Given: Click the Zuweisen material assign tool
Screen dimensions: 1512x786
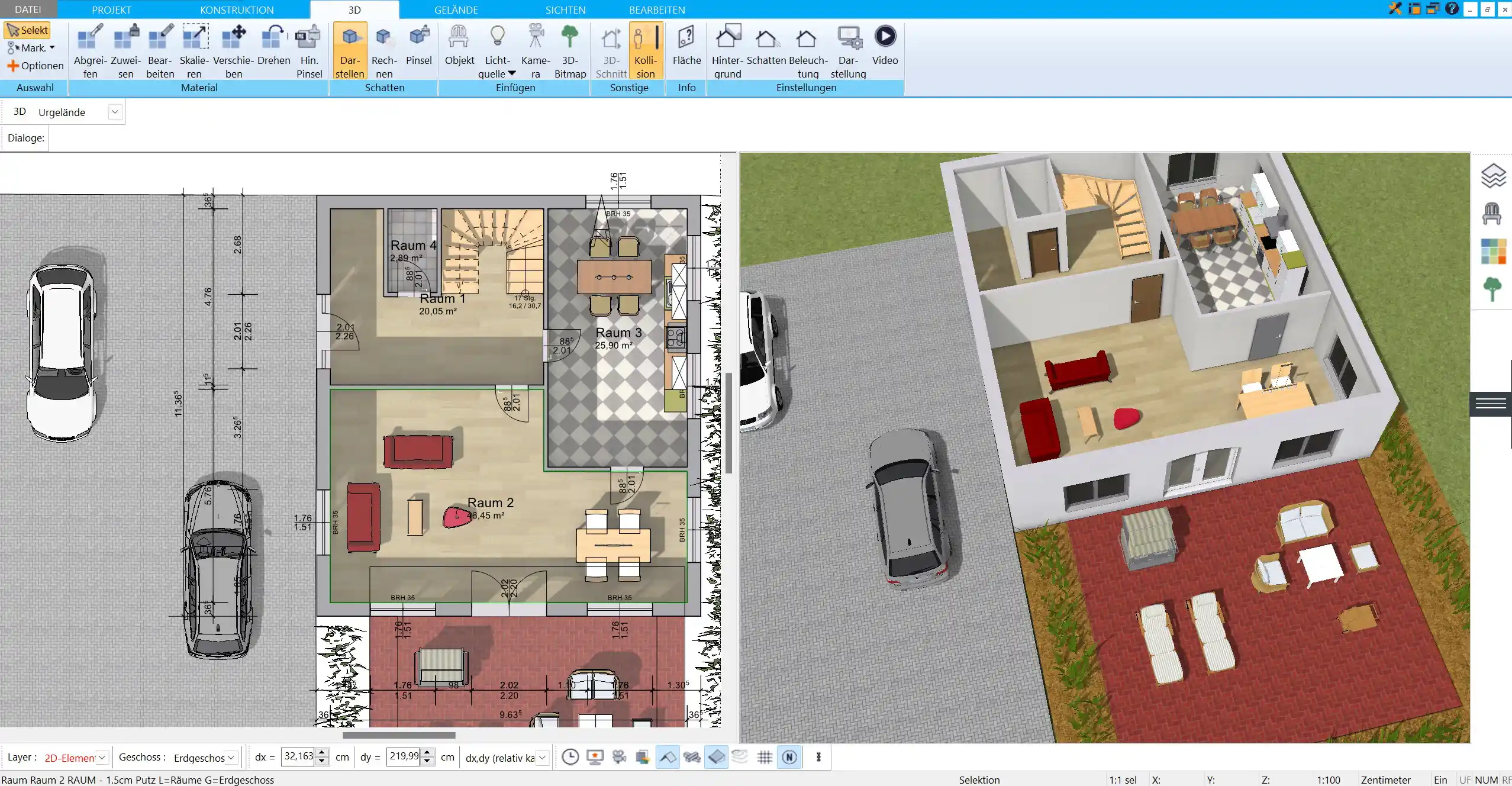Looking at the screenshot, I should click(x=125, y=50).
